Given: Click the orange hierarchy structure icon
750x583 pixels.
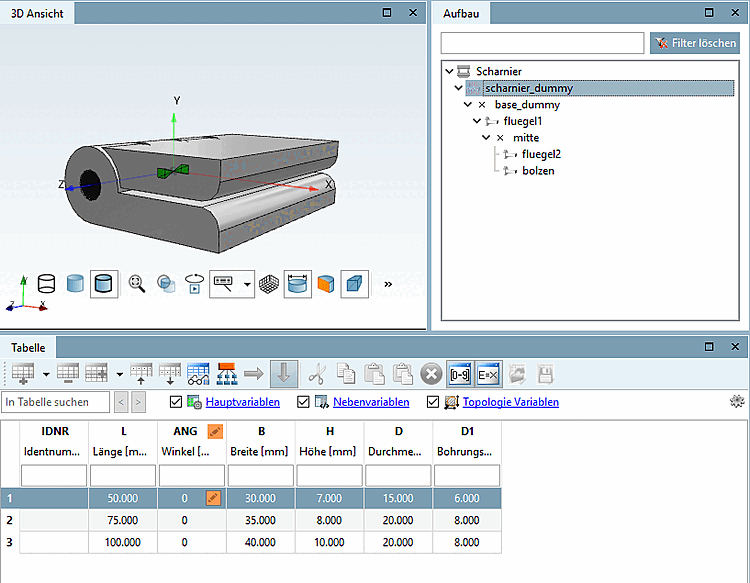Looking at the screenshot, I should click(226, 373).
